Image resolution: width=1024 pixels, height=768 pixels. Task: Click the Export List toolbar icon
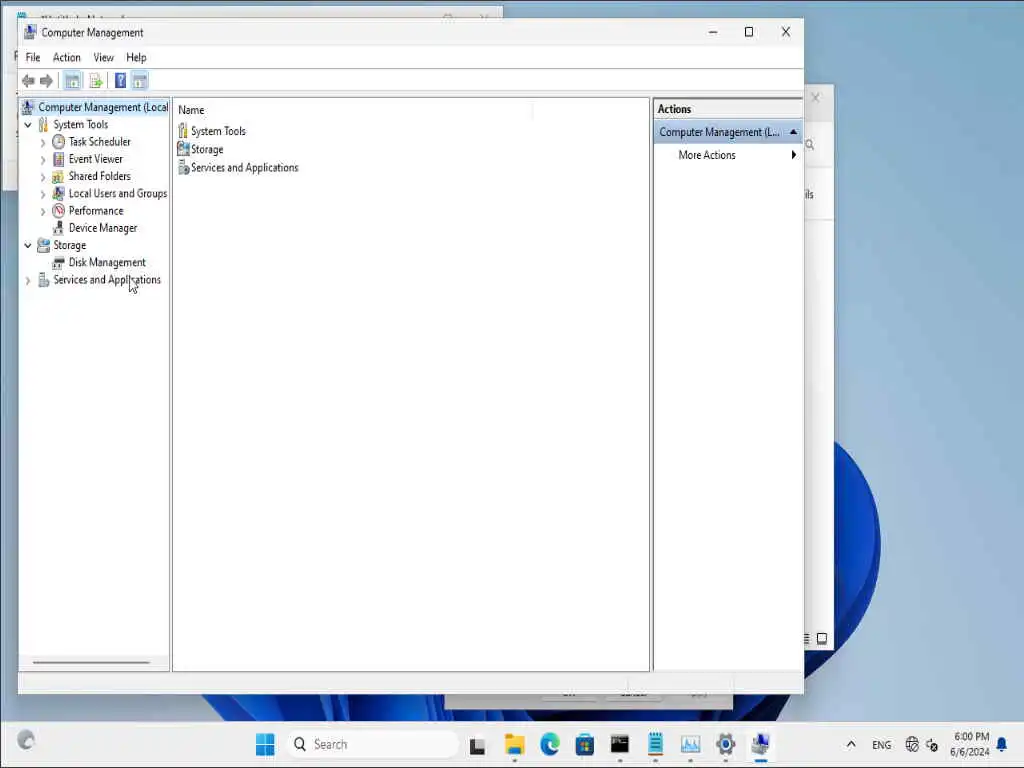click(96, 81)
